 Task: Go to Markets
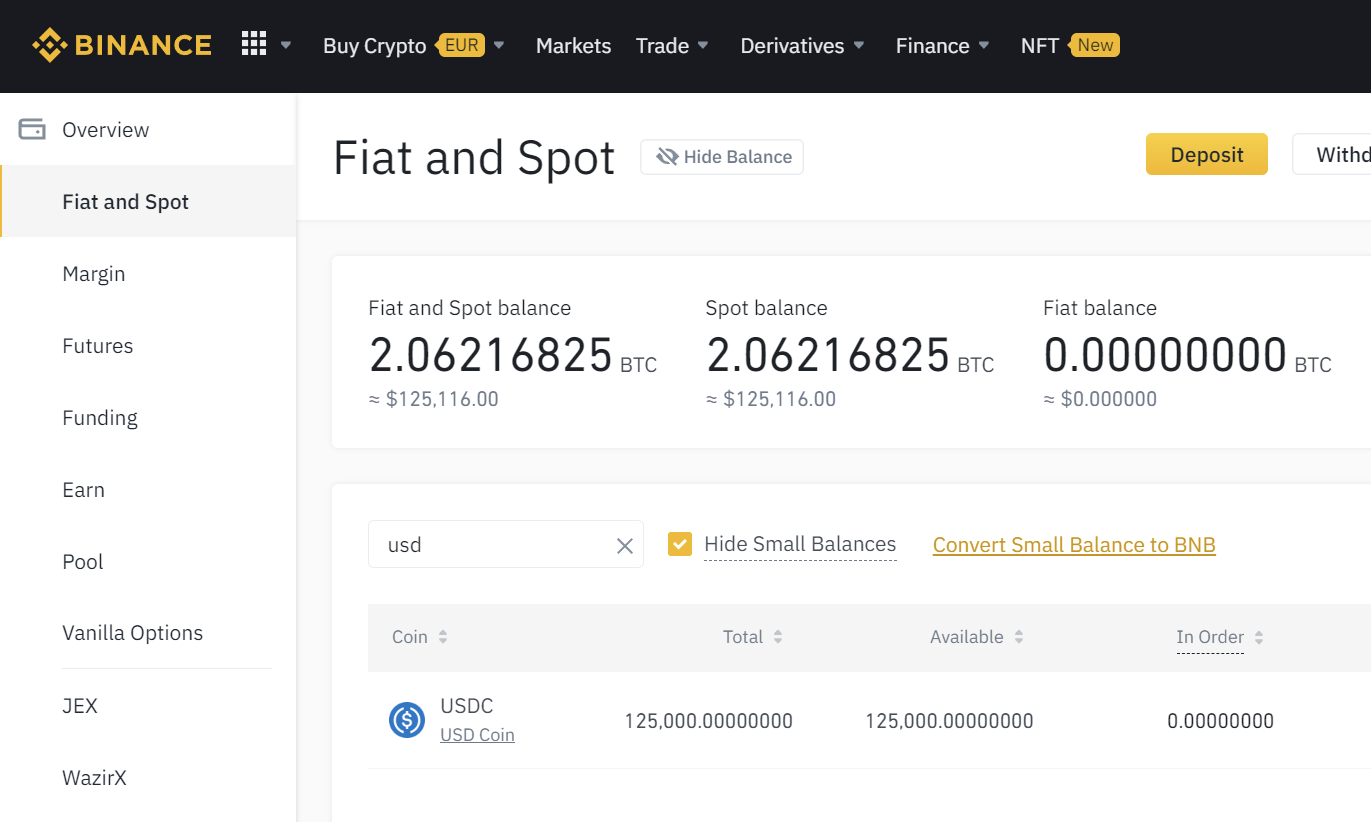click(573, 46)
